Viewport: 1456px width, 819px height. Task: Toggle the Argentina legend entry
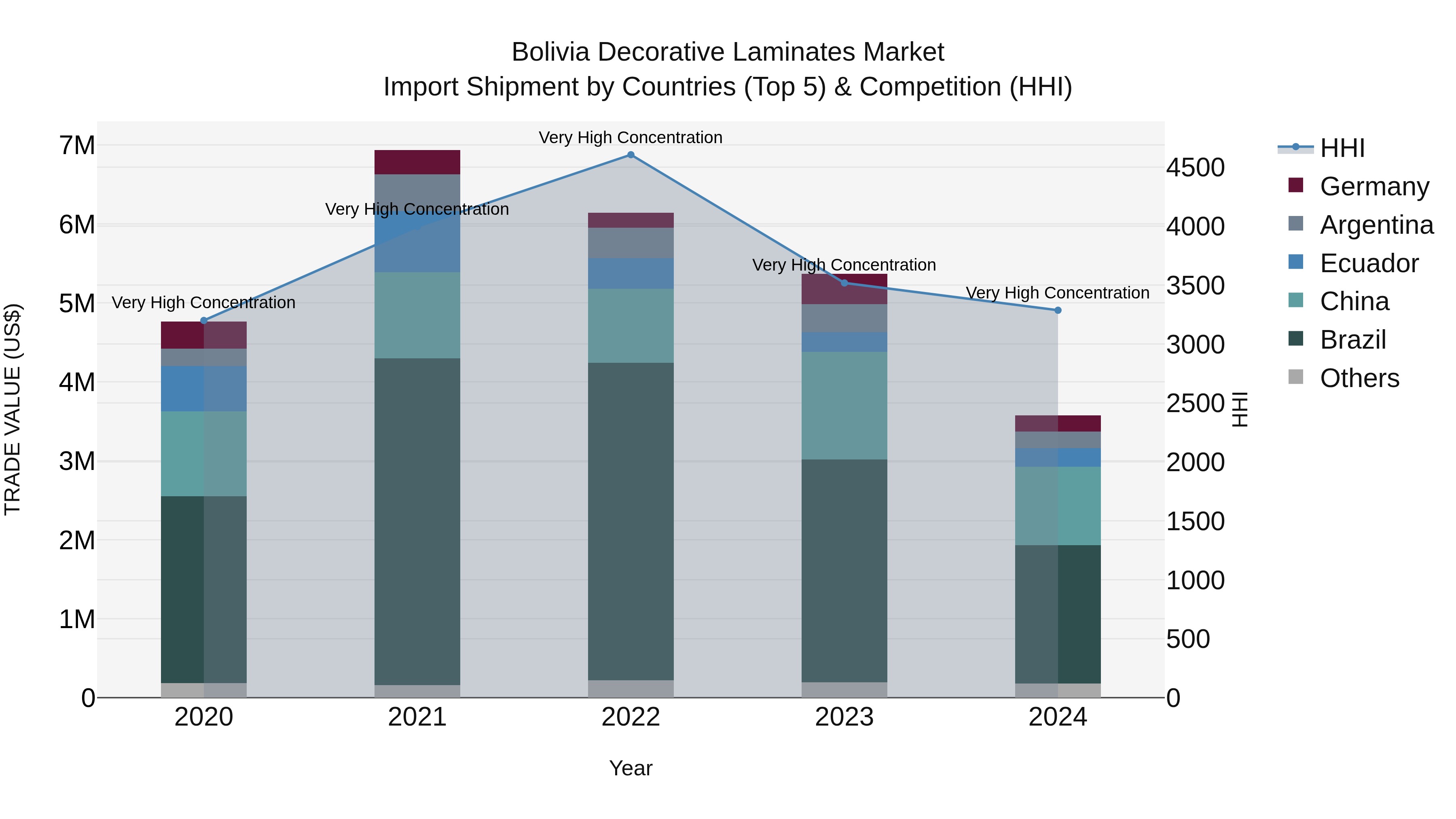1361,224
